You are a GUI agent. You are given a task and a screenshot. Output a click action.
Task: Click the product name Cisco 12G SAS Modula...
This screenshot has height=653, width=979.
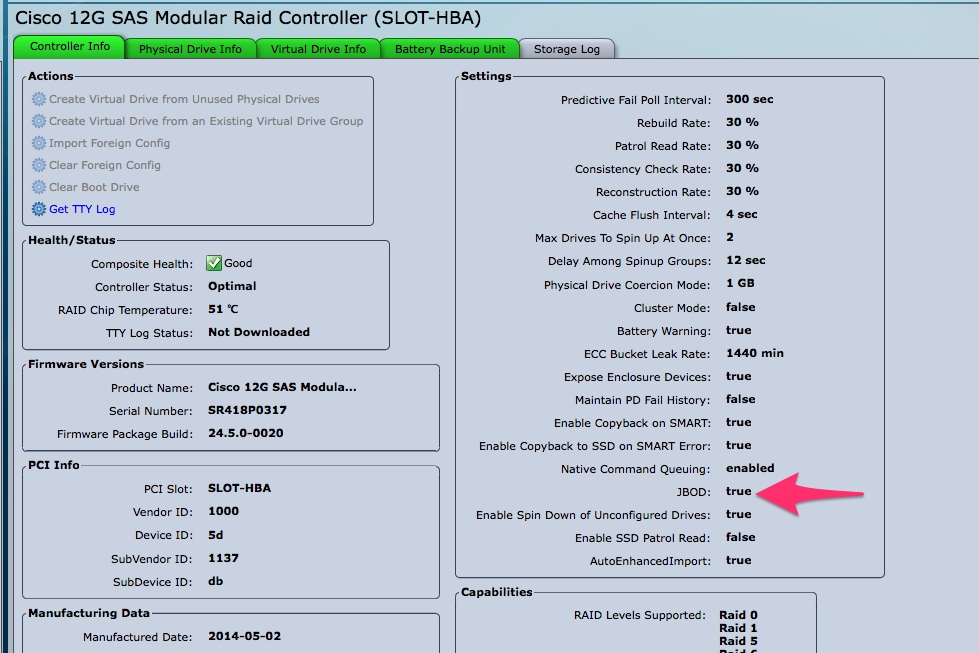point(282,387)
